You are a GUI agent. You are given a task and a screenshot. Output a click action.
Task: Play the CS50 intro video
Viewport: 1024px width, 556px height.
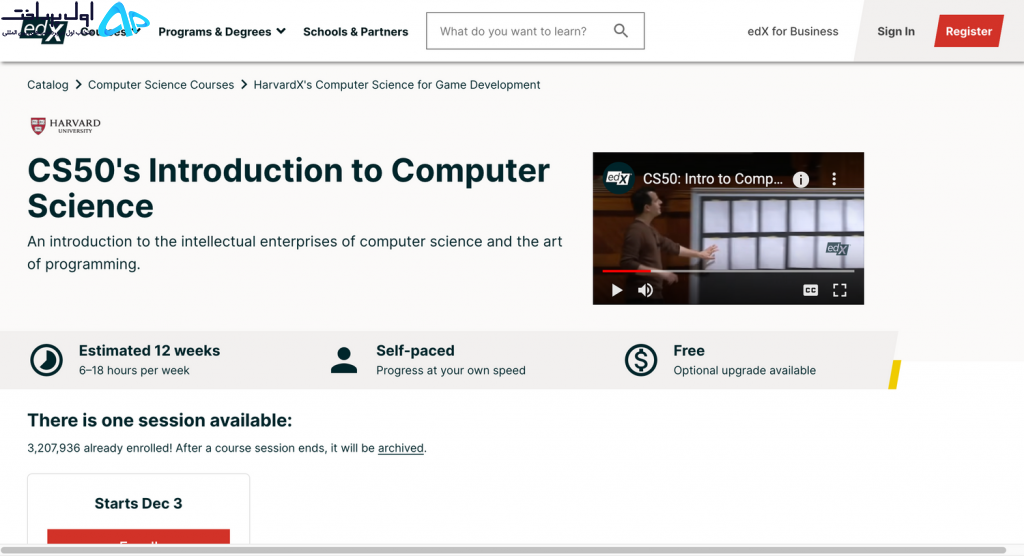(x=617, y=290)
